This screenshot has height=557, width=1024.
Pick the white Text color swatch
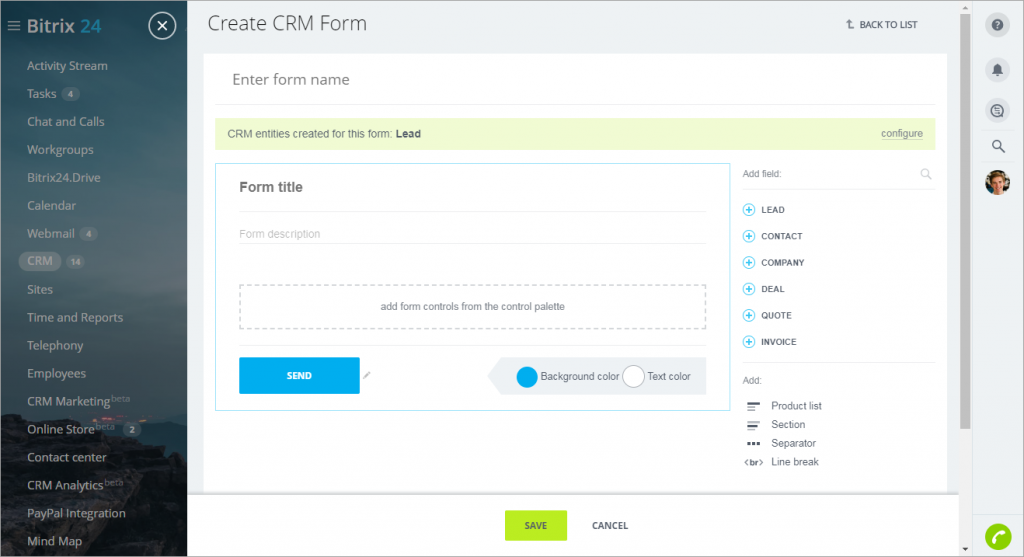633,377
